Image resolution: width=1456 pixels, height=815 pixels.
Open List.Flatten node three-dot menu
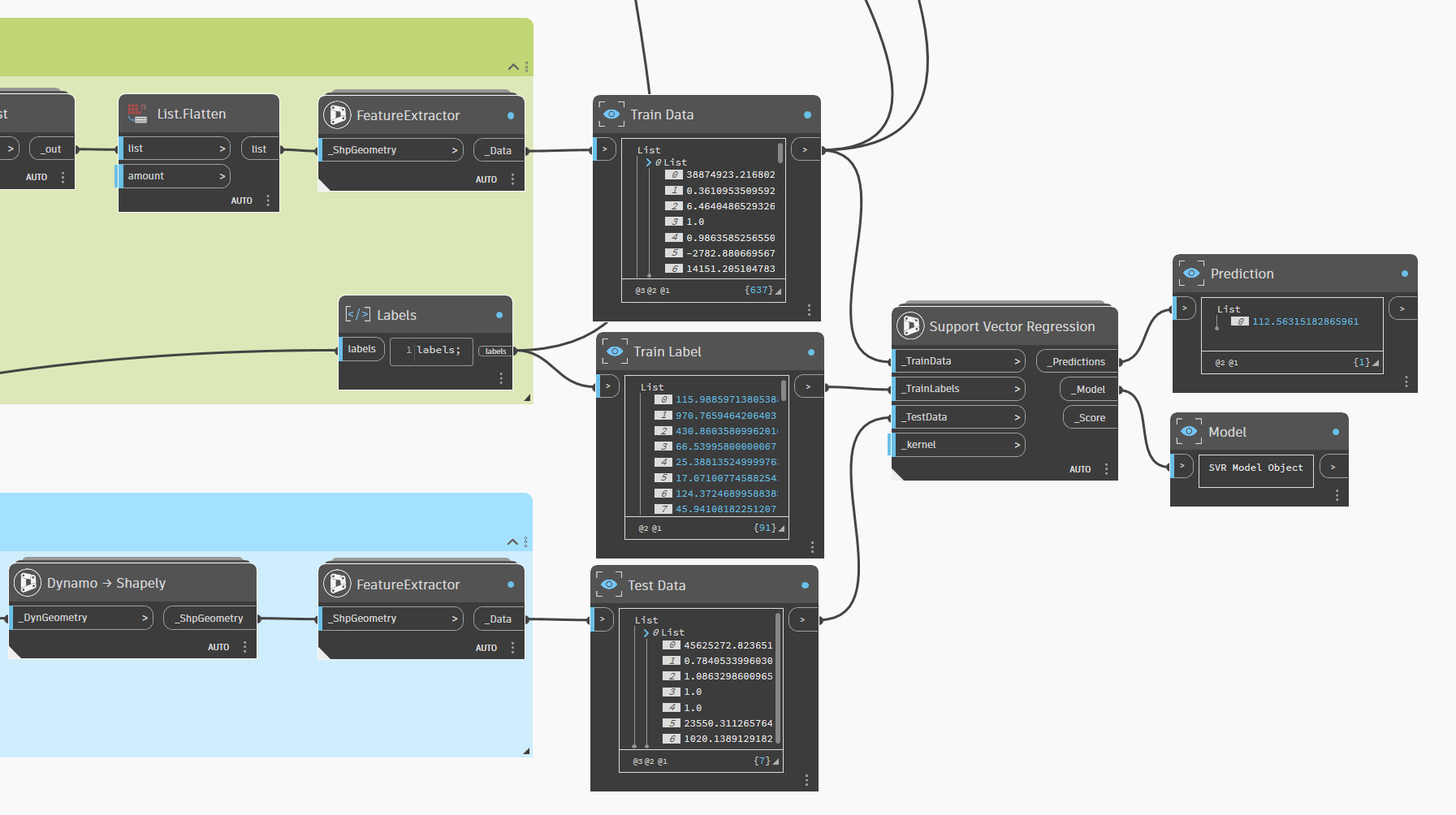(x=268, y=201)
